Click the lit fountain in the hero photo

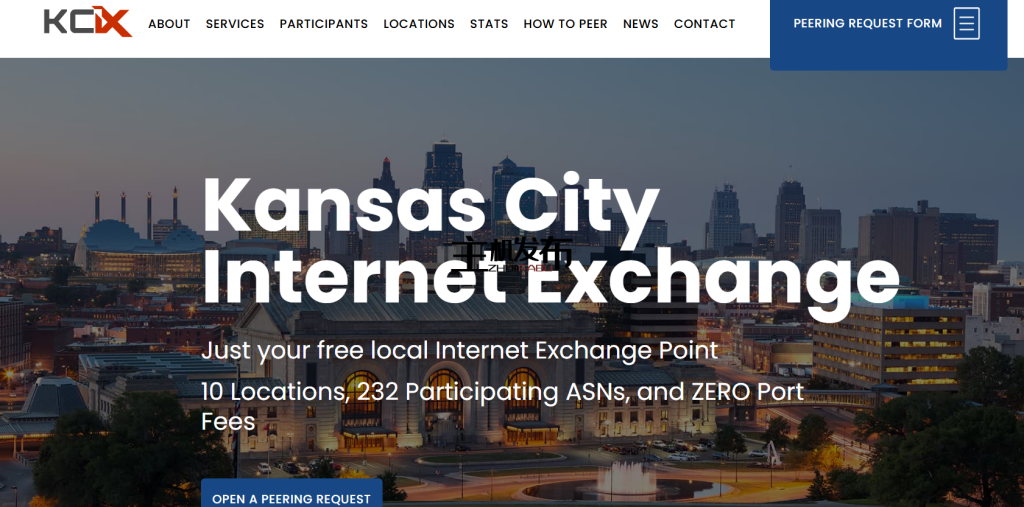click(626, 480)
